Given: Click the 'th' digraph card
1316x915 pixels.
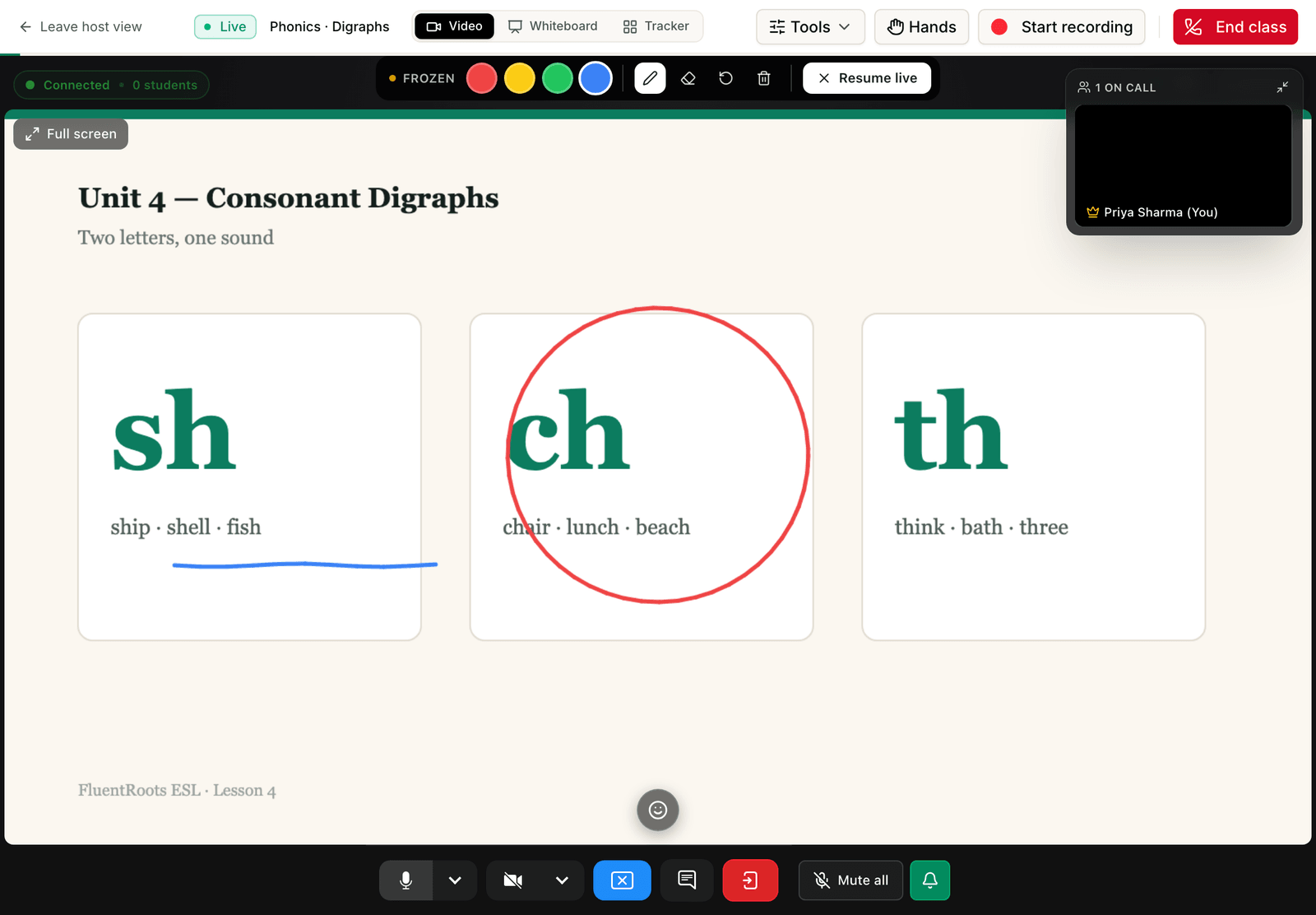Looking at the screenshot, I should 1034,476.
